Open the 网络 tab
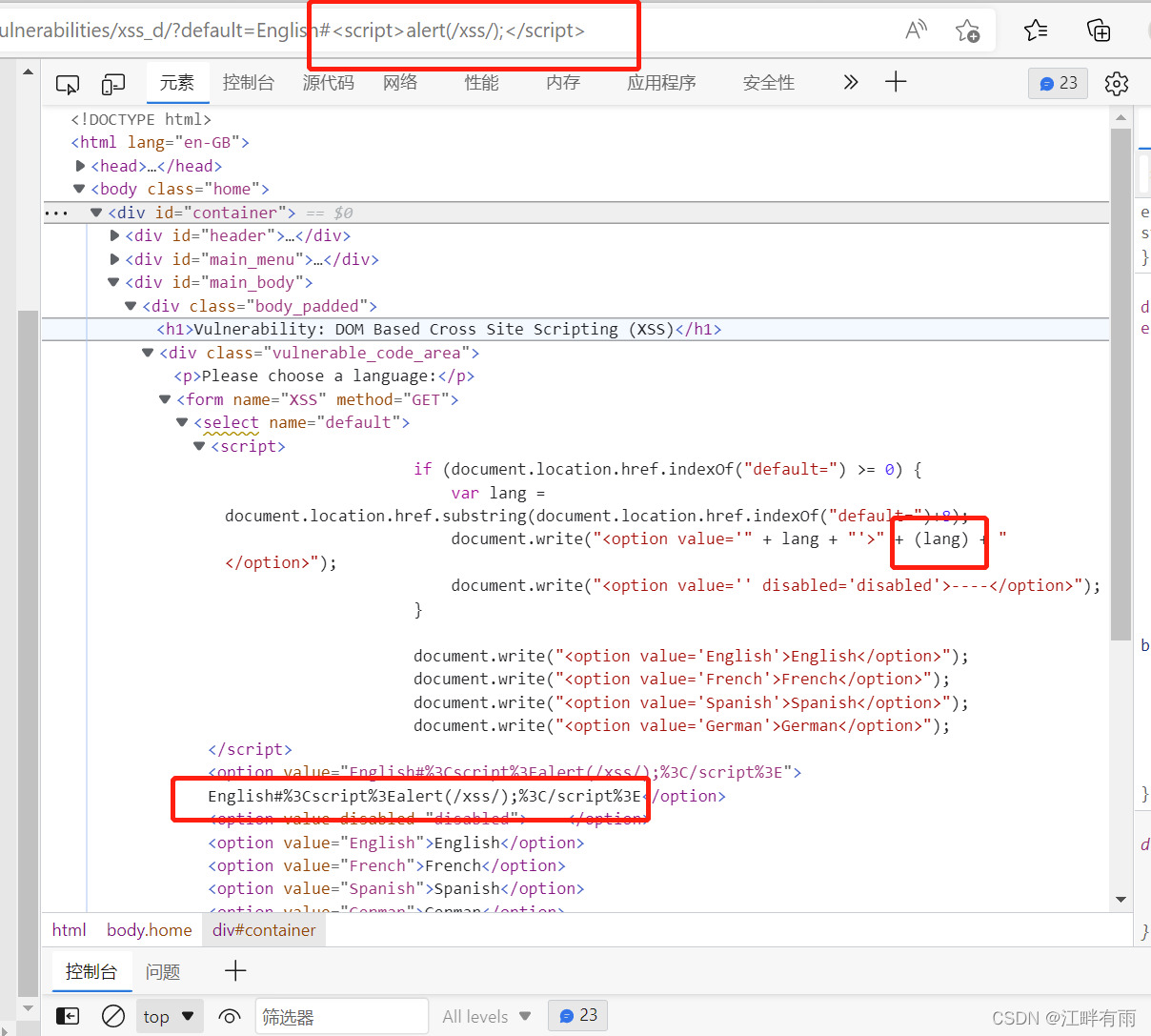Viewport: 1151px width, 1036px height. coord(400,83)
